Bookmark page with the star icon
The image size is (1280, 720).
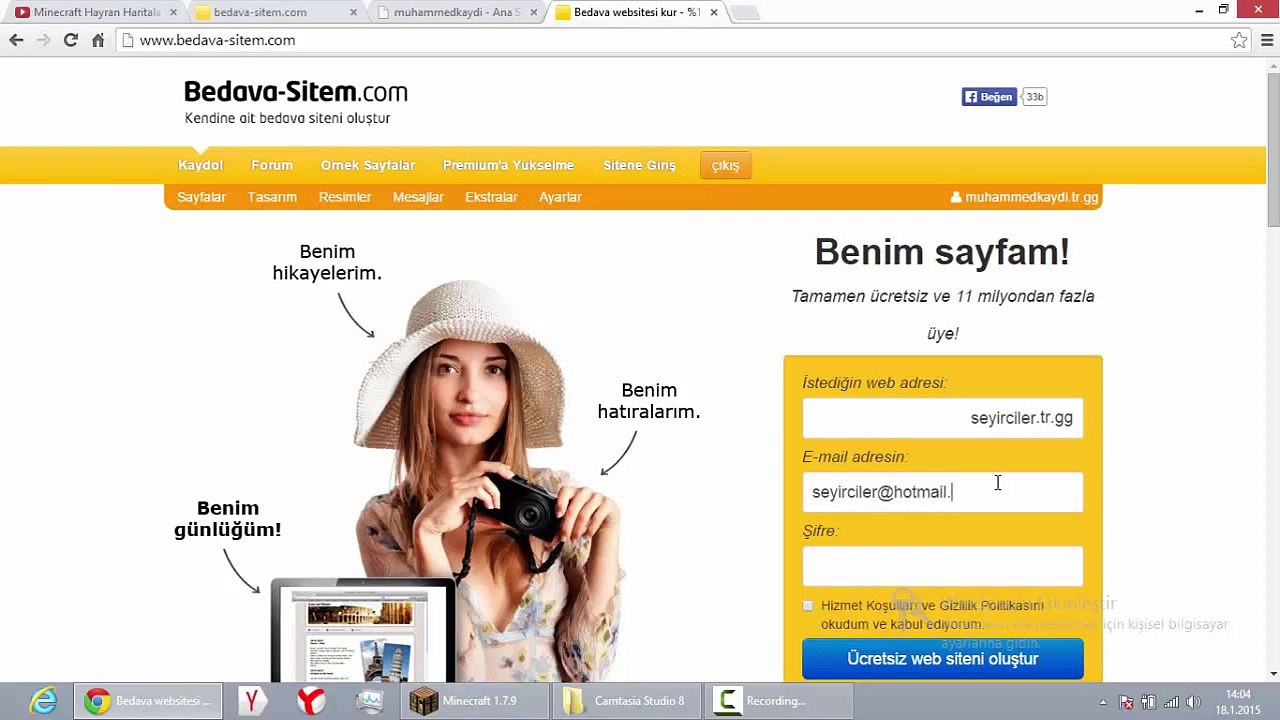point(1239,40)
